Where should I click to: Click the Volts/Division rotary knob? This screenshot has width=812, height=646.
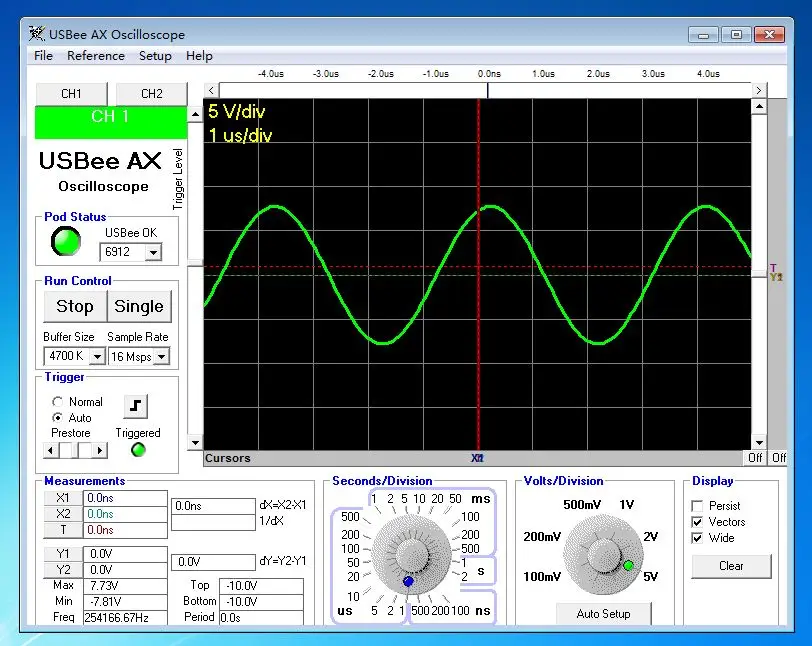point(603,555)
